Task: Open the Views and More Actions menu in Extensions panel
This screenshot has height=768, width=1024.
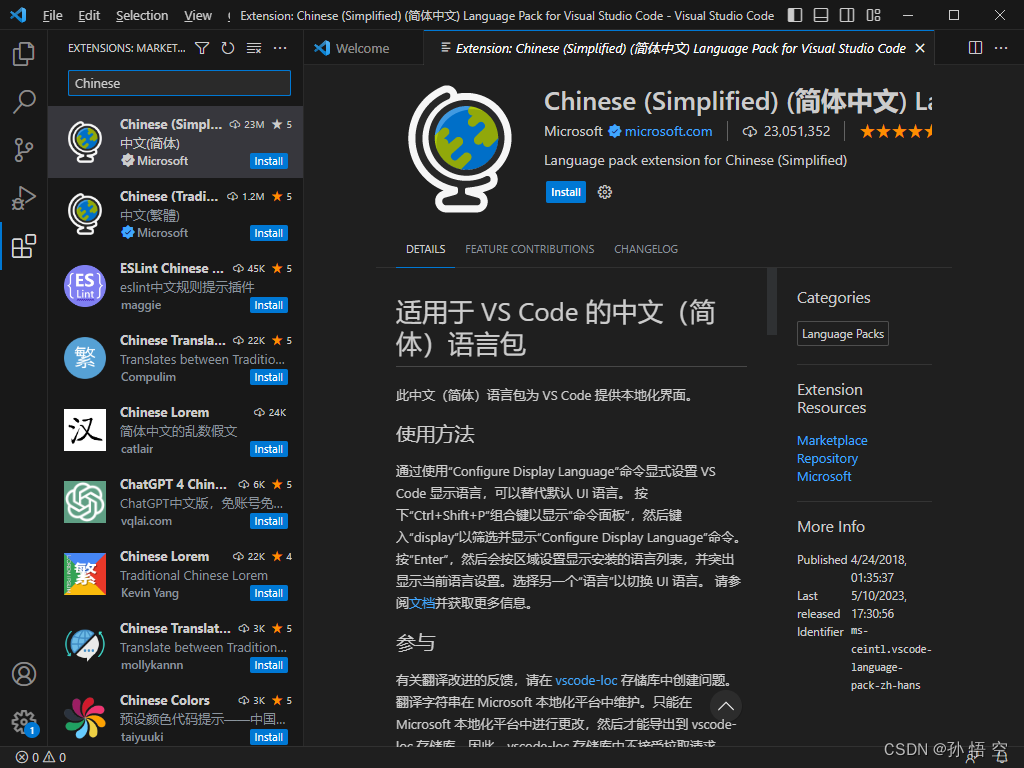Action: click(279, 47)
